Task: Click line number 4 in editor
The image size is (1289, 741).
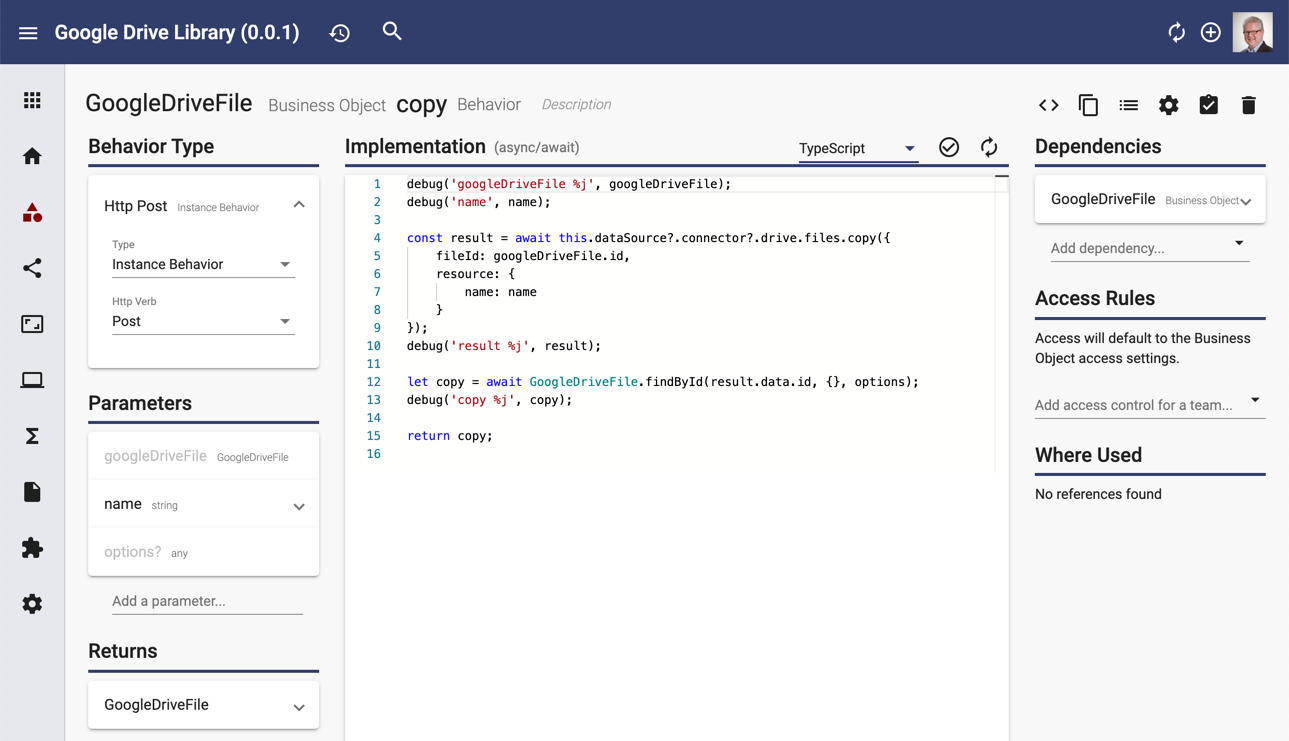Action: 377,238
